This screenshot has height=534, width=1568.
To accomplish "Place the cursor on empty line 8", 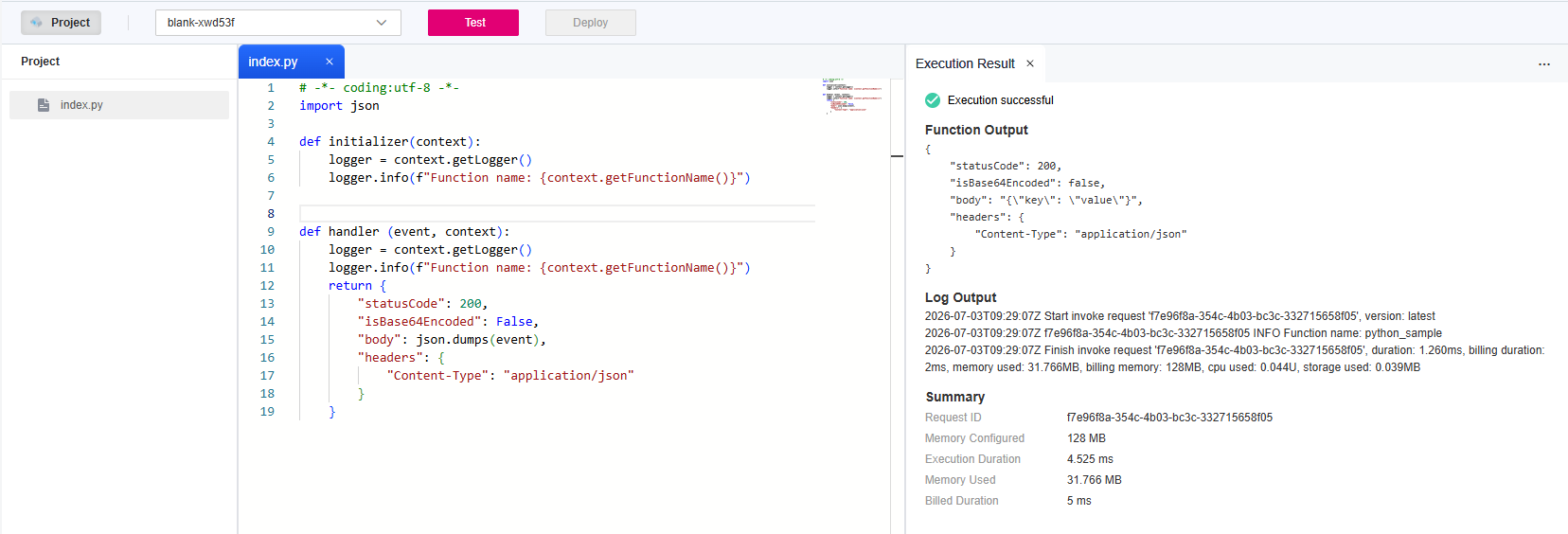I will pyautogui.click(x=557, y=214).
